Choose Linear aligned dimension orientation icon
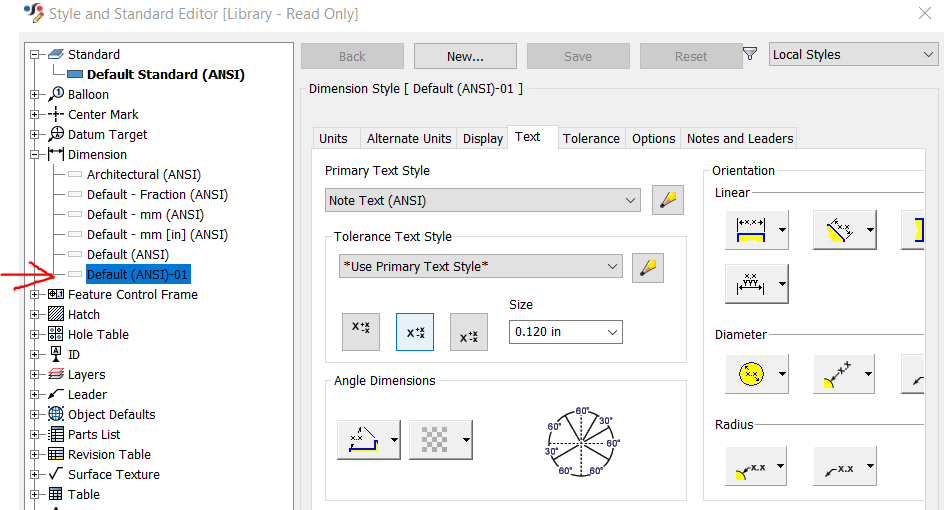 click(839, 230)
